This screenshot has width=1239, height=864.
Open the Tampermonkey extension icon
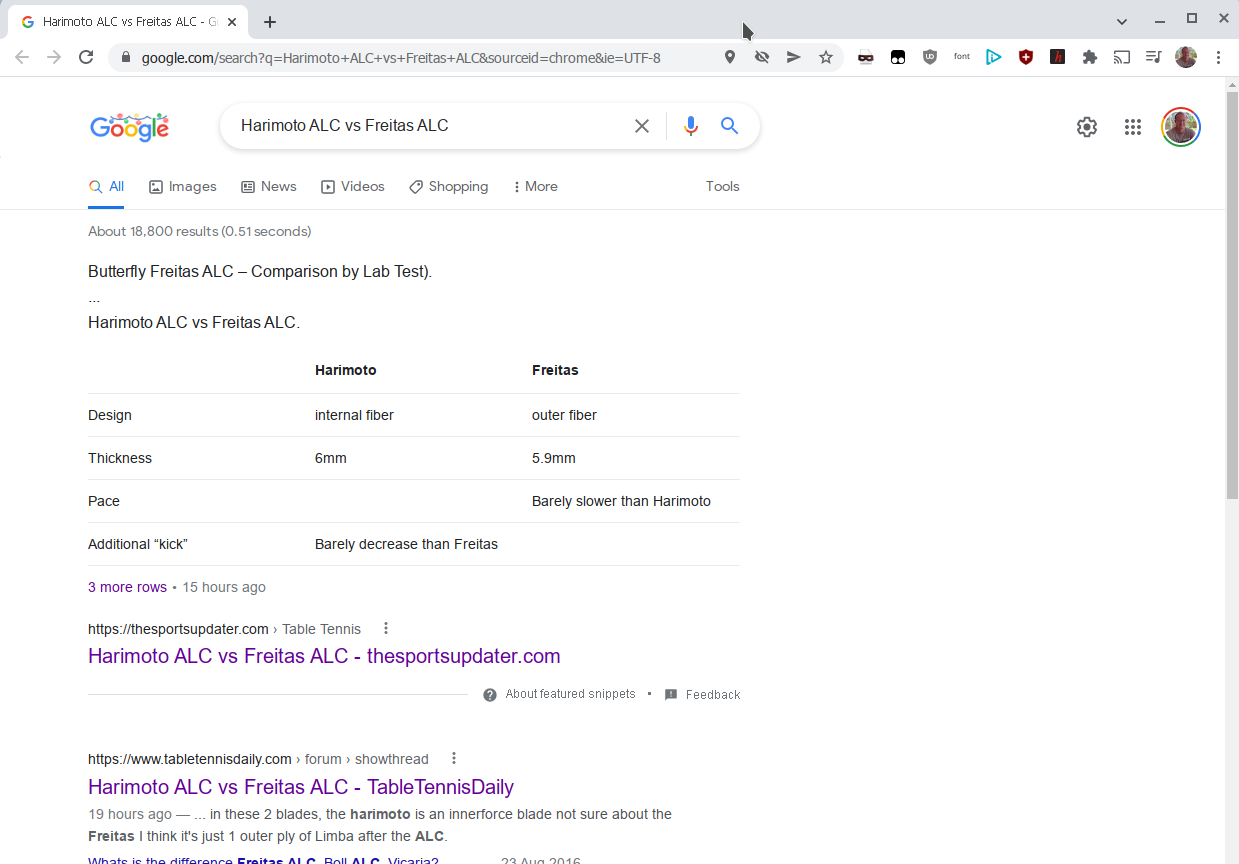click(898, 58)
